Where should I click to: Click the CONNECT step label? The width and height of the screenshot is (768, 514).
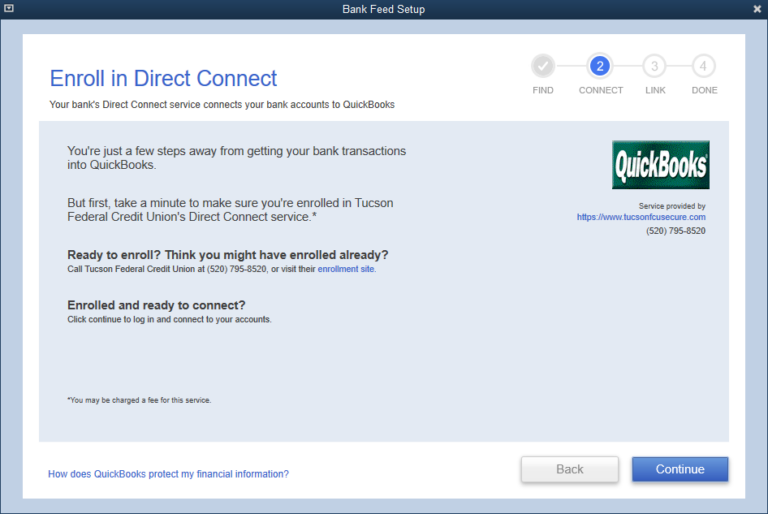(x=600, y=90)
